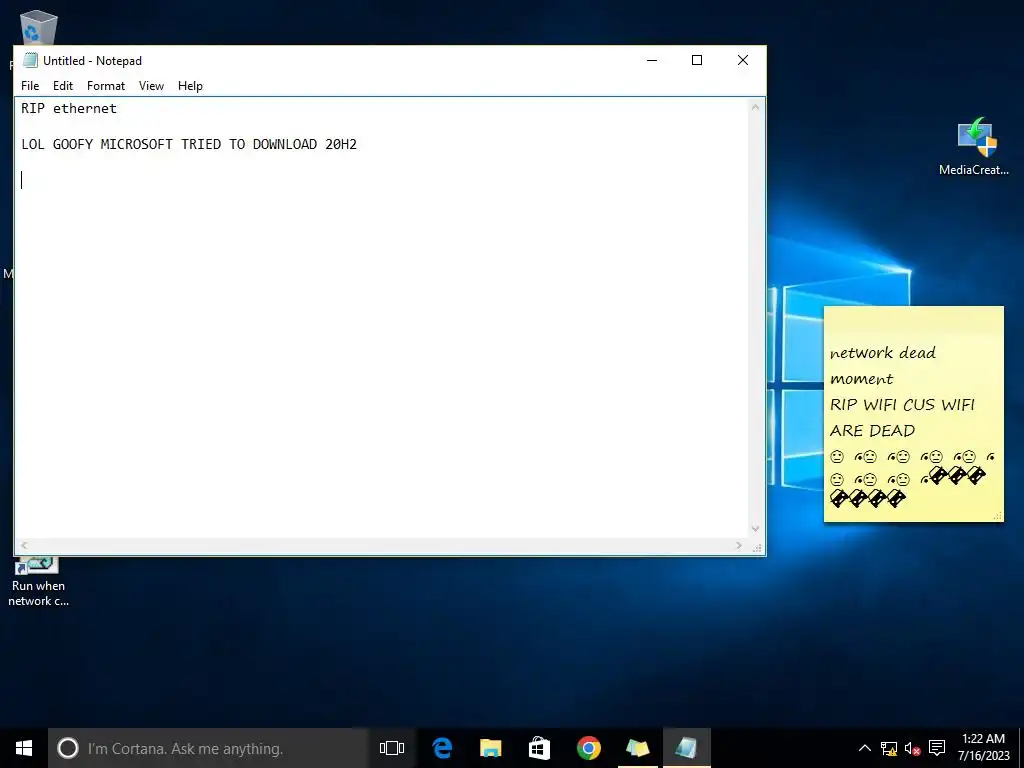Select the MediaCreat... desktop icon
Image resolution: width=1024 pixels, height=768 pixels.
[974, 146]
